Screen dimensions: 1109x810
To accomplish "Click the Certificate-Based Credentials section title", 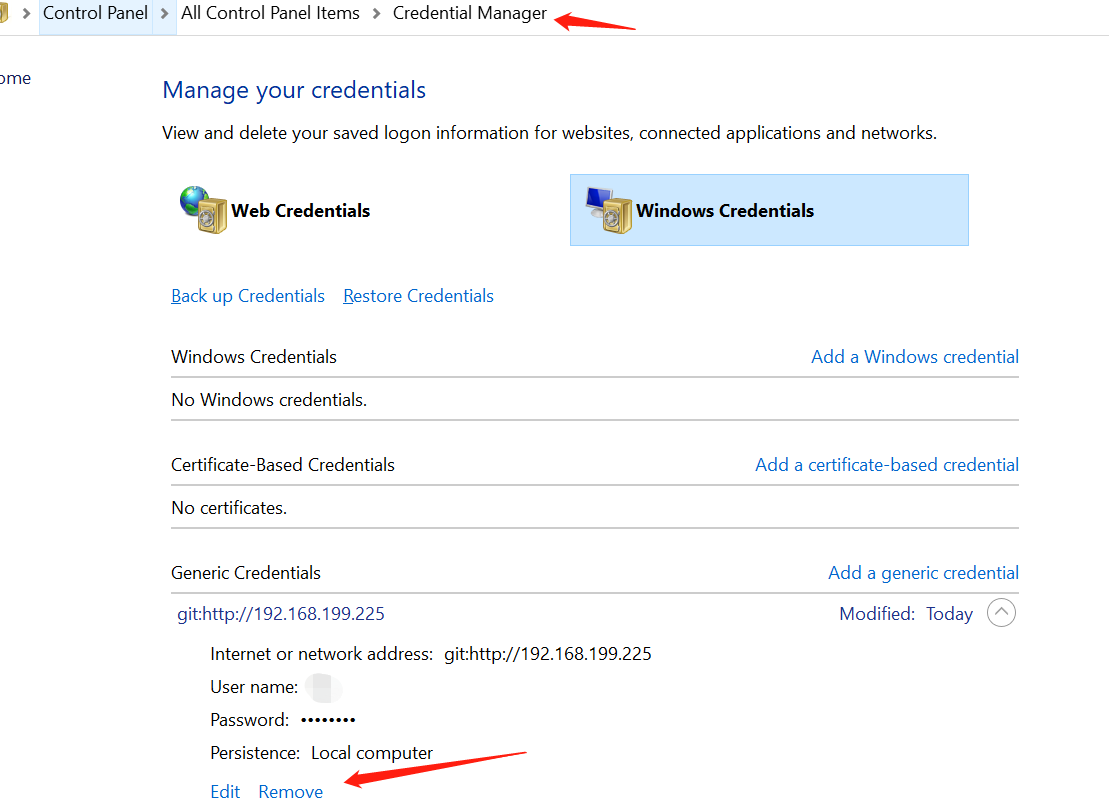I will coord(283,465).
